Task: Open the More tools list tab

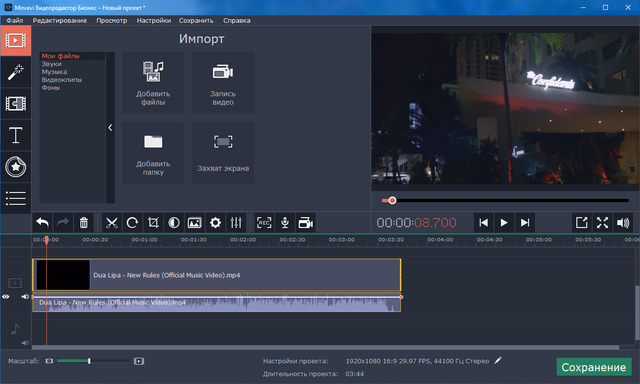Action: click(16, 198)
